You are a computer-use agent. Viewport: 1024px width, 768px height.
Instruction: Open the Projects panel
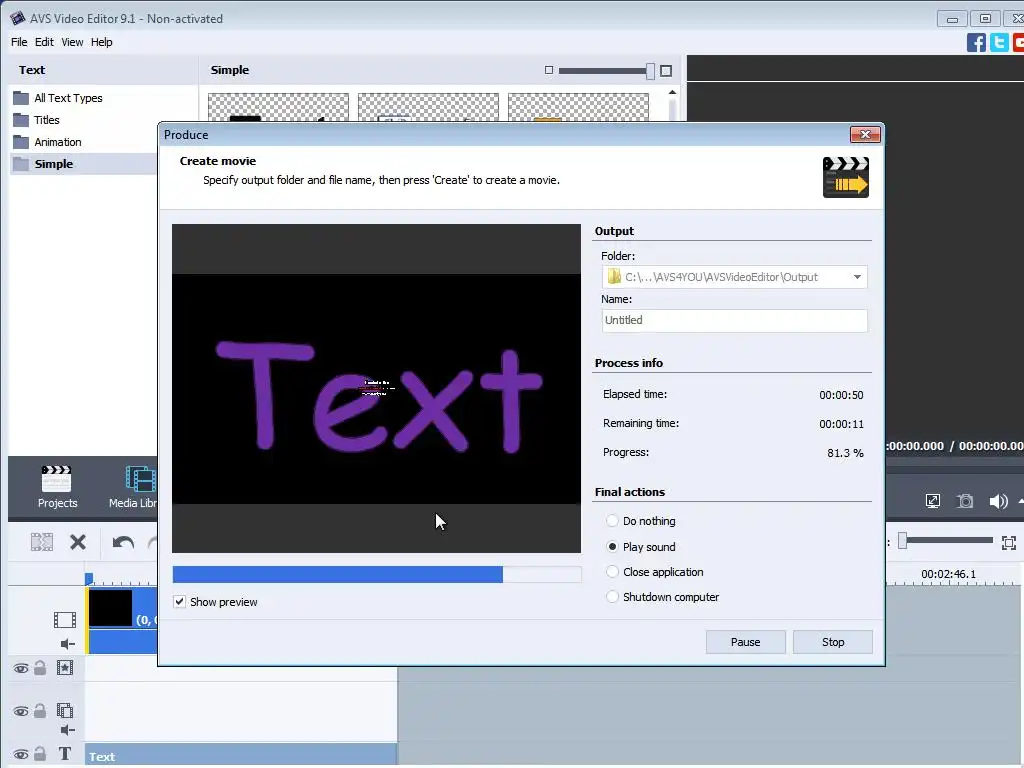point(57,487)
